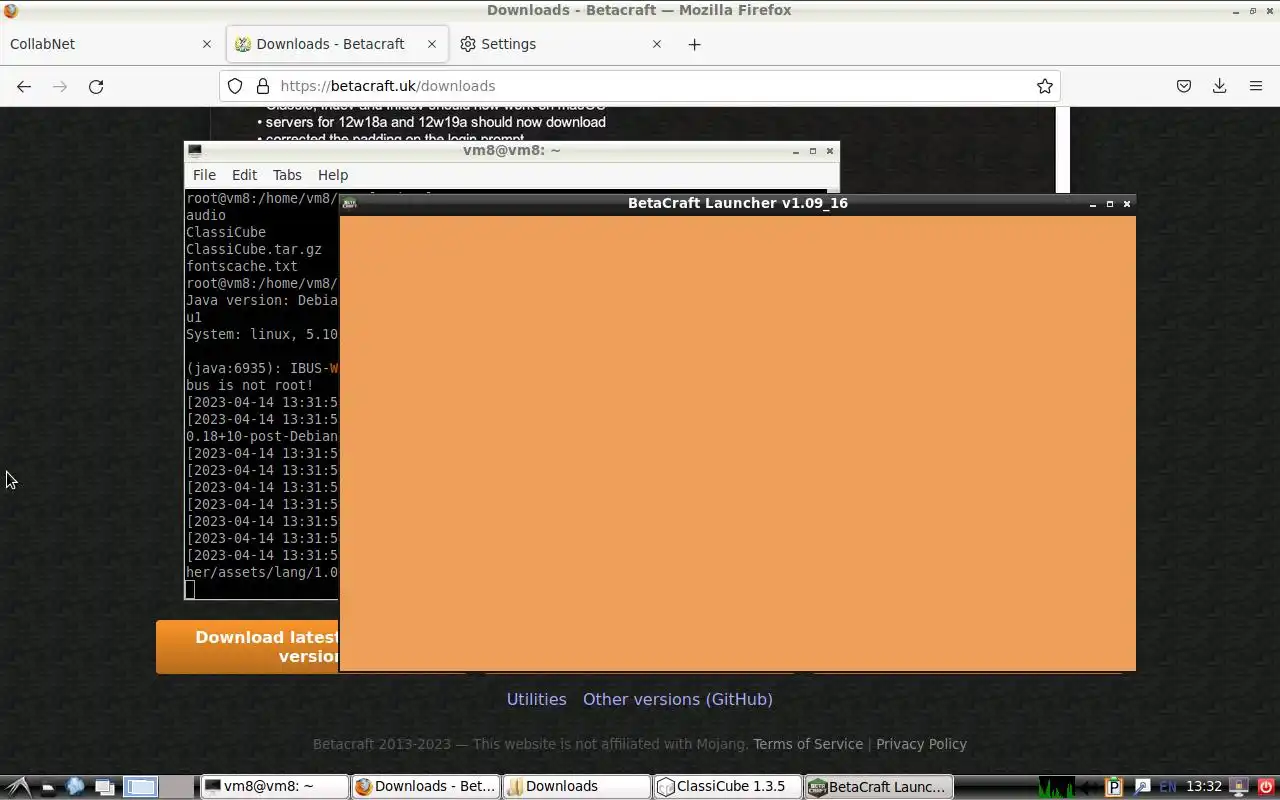Open the terminal Help menu
The image size is (1280, 800).
tap(333, 175)
